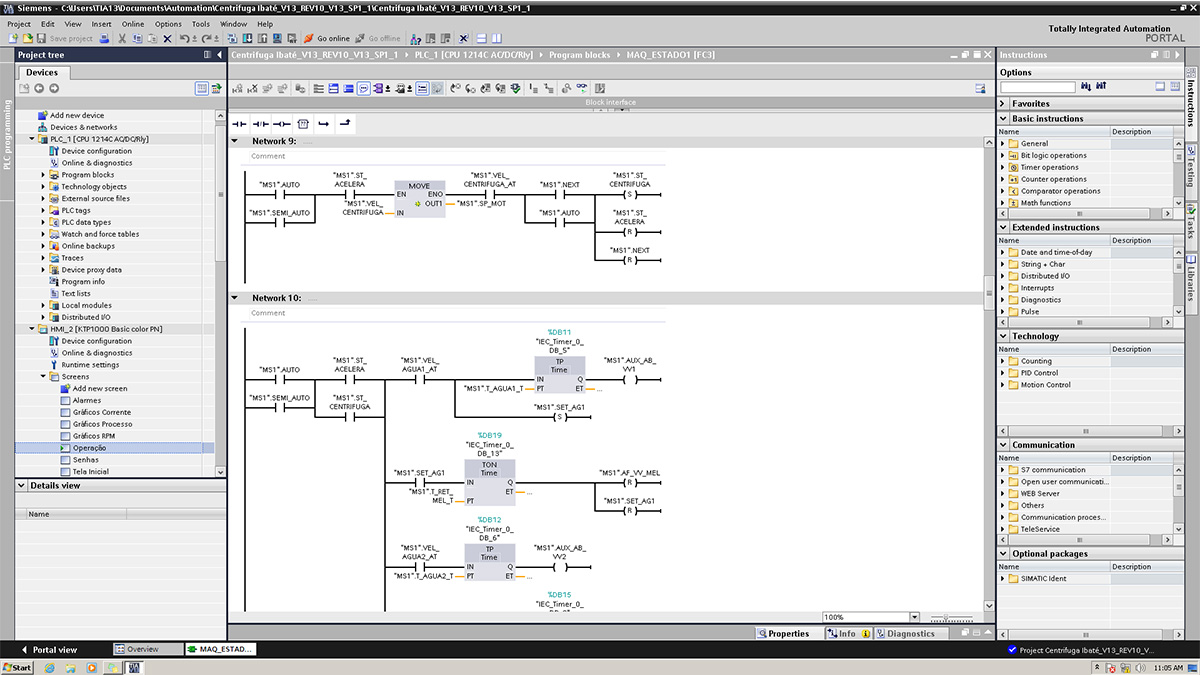Click the Delete icon in main toolbar

coord(167,38)
